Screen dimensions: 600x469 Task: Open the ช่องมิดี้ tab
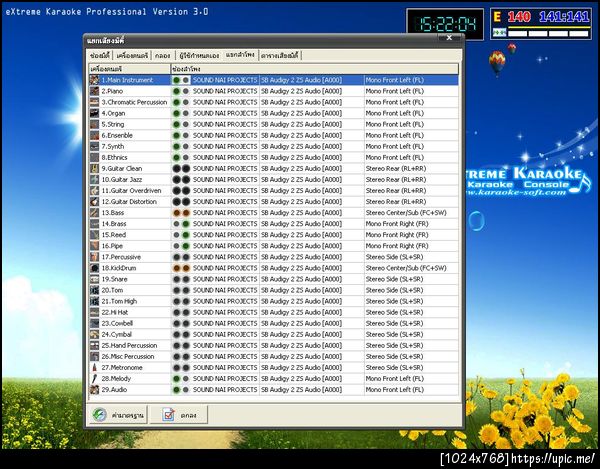(100, 55)
